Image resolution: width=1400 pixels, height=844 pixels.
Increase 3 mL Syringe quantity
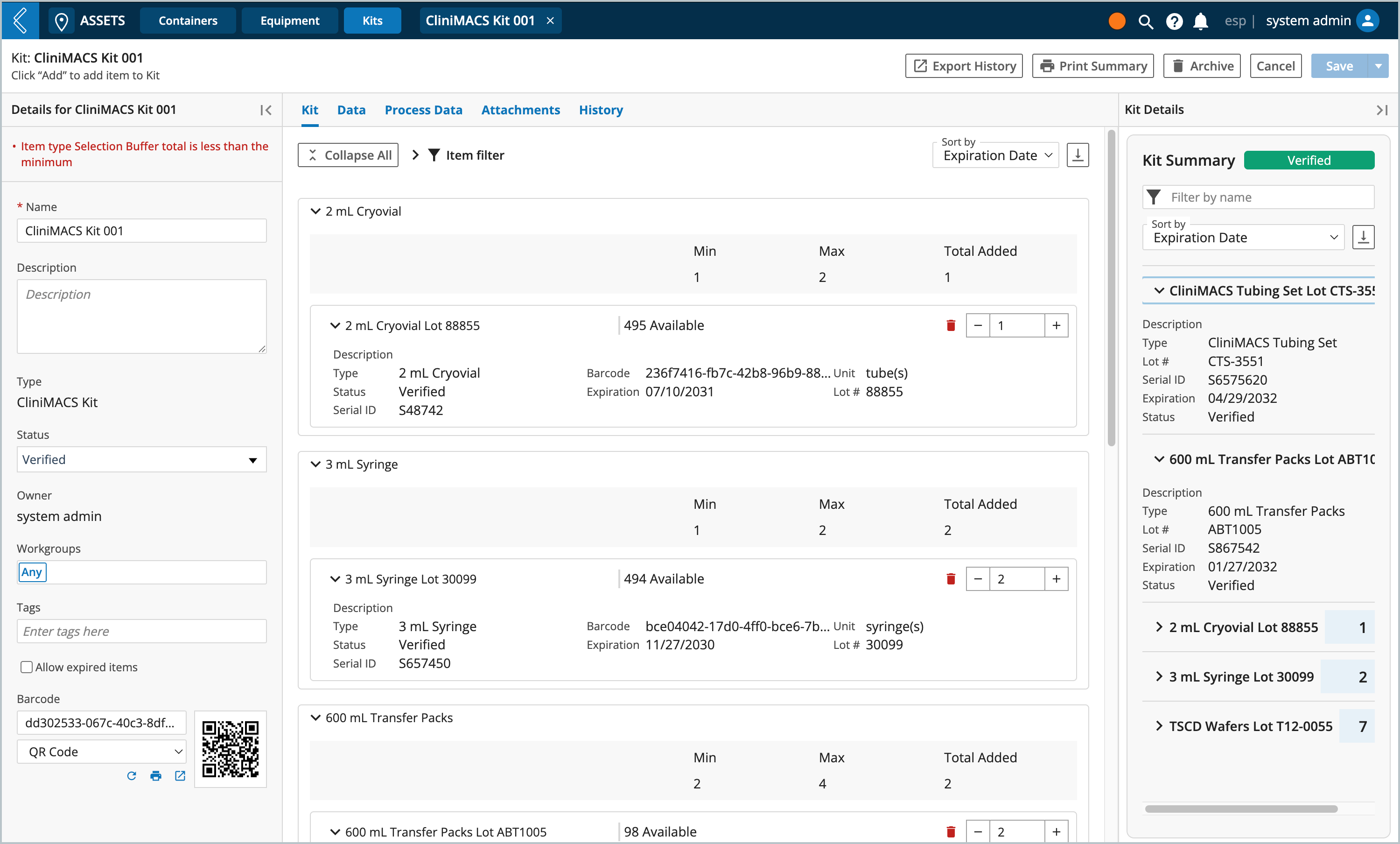point(1056,579)
